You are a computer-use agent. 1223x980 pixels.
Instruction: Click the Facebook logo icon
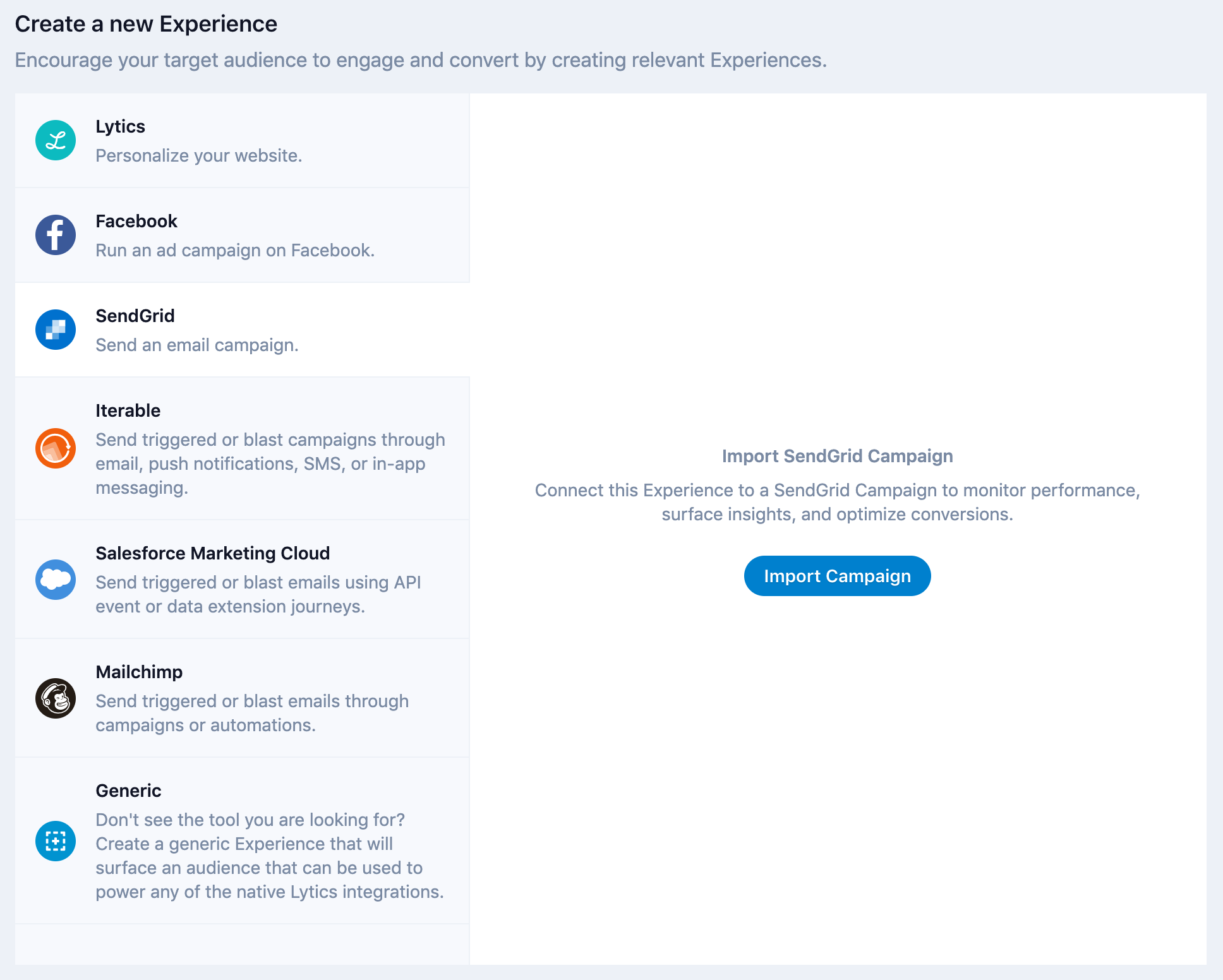[x=56, y=235]
